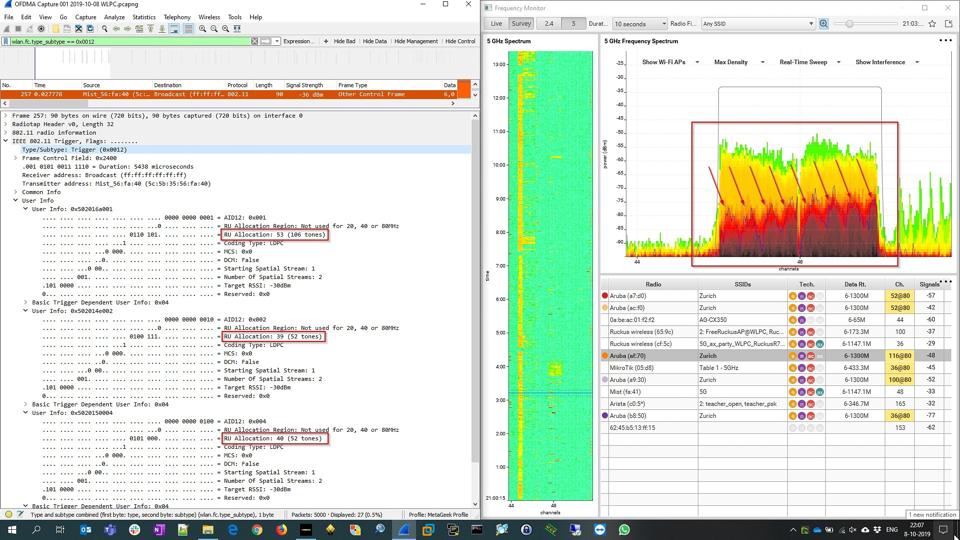Click the red color dot for Aruba (a7:d0)
The image size is (960, 540).
(x=605, y=296)
